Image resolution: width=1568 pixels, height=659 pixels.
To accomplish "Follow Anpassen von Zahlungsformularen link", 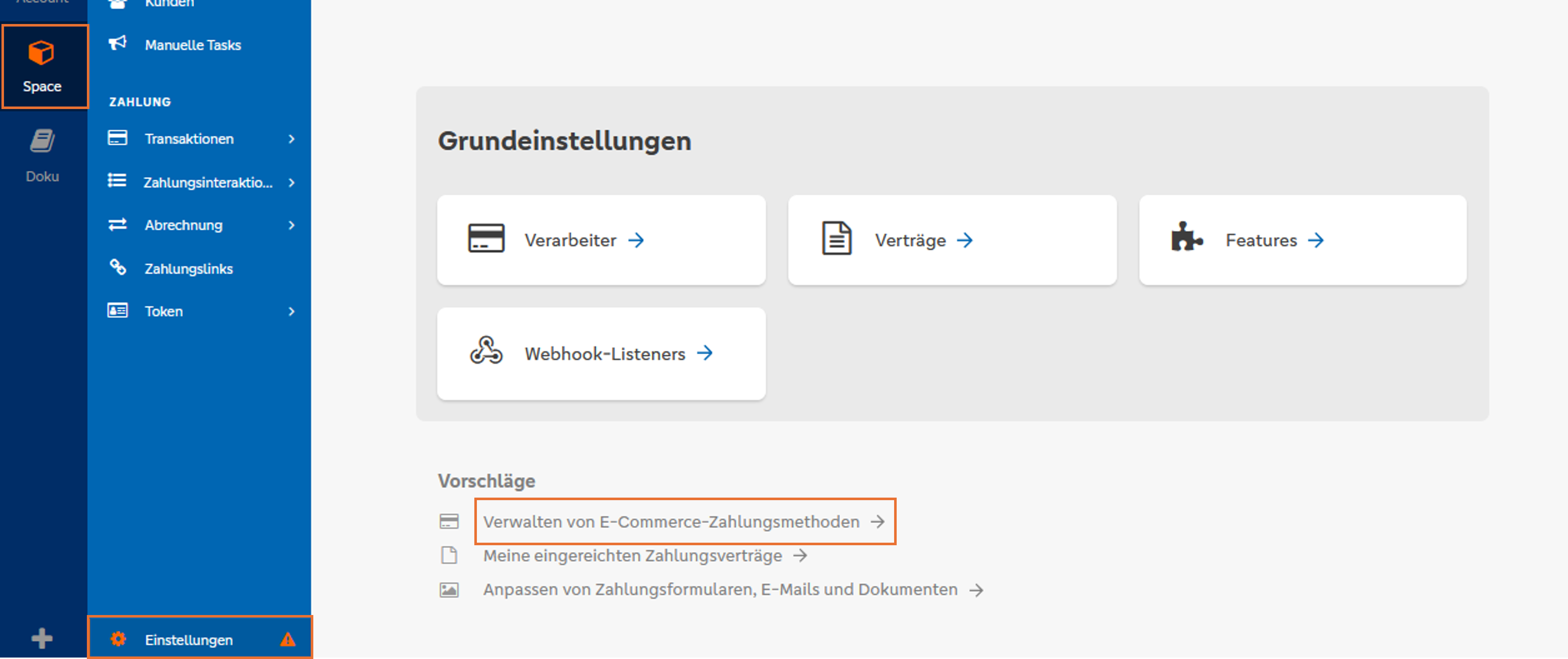I will pos(733,590).
